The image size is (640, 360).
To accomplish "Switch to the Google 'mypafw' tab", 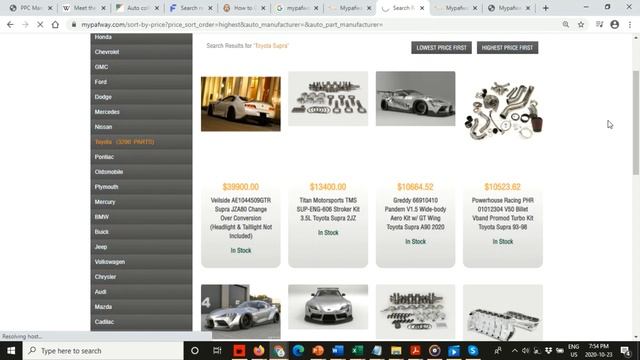I will (x=297, y=8).
